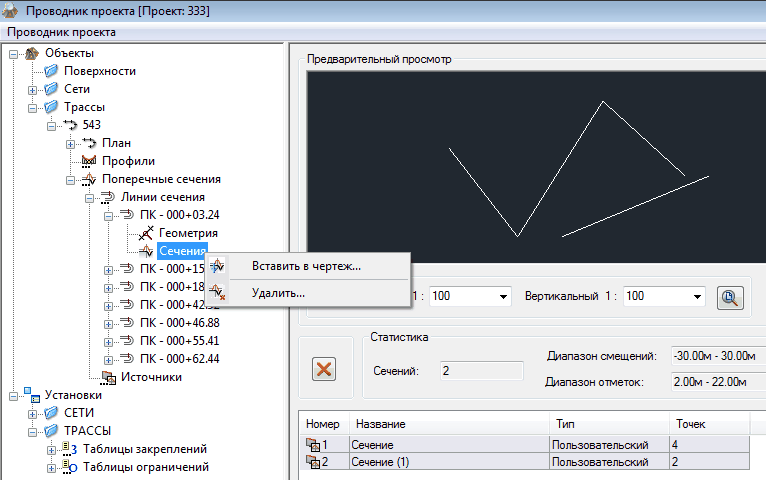Click the zoom magnifier button beside vertical scale
The image size is (766, 480).
tap(731, 297)
